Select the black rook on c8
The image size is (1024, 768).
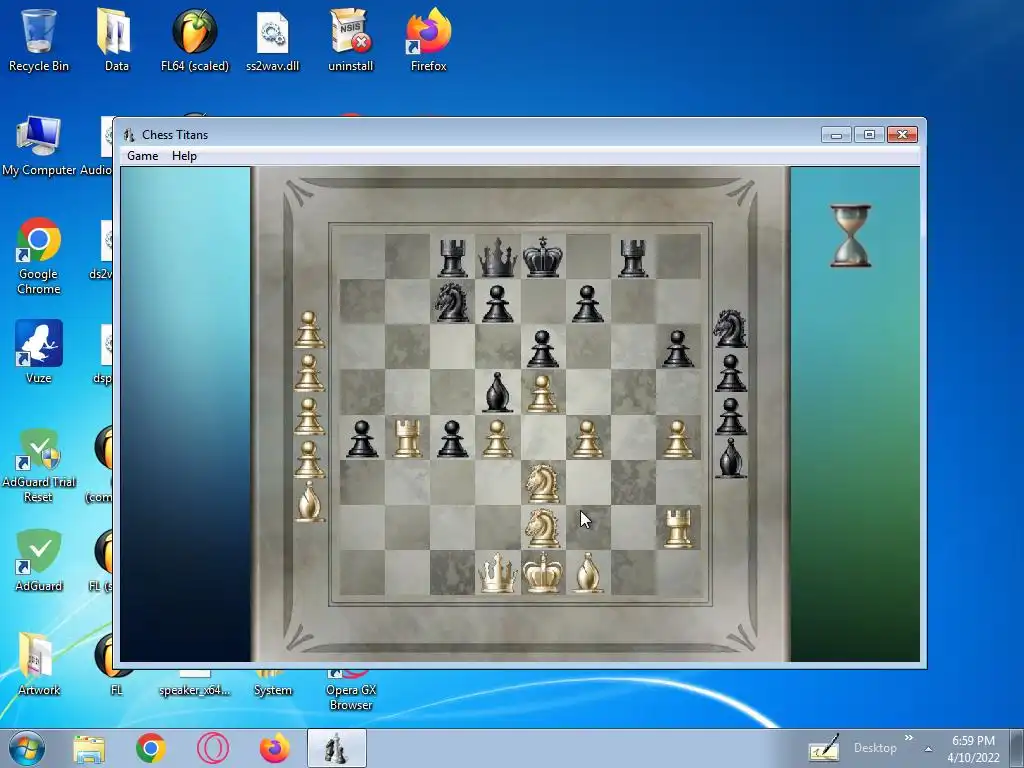pyautogui.click(x=452, y=258)
